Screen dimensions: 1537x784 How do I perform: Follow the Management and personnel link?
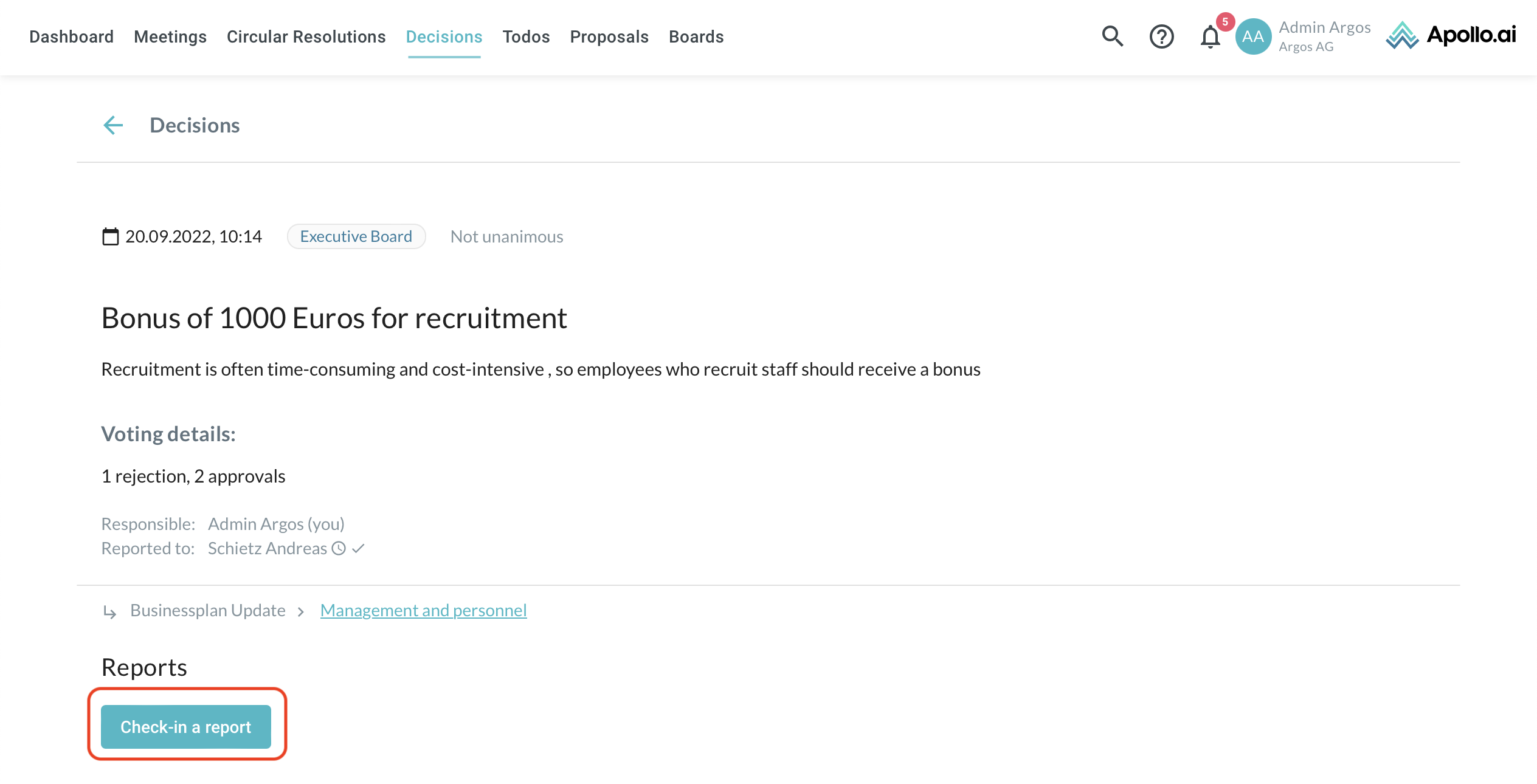coord(423,610)
